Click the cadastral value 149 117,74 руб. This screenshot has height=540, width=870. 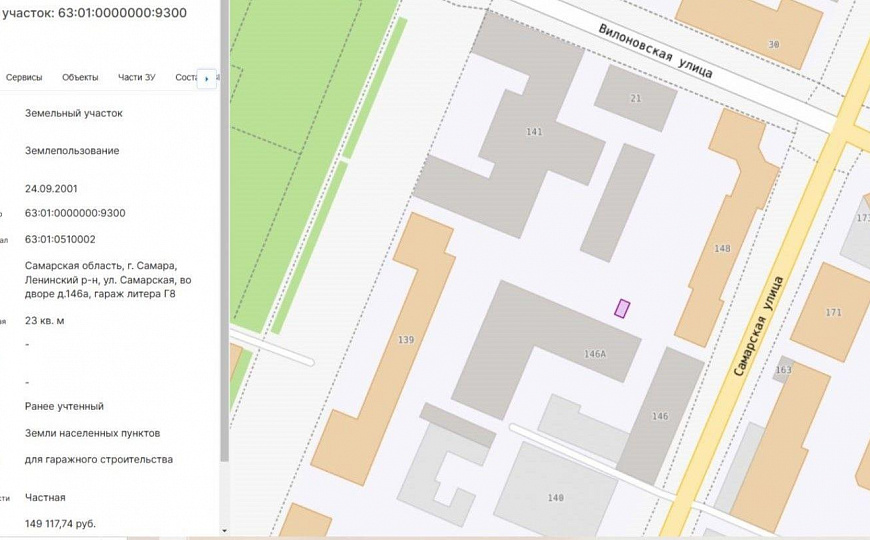pyautogui.click(x=60, y=524)
